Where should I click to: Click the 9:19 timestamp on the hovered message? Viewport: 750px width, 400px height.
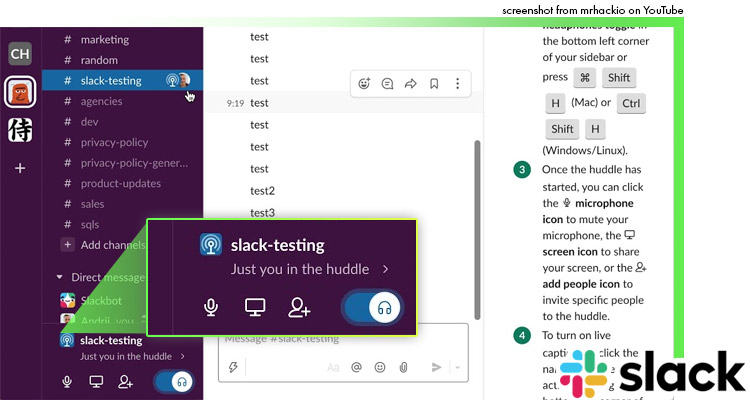click(x=235, y=103)
